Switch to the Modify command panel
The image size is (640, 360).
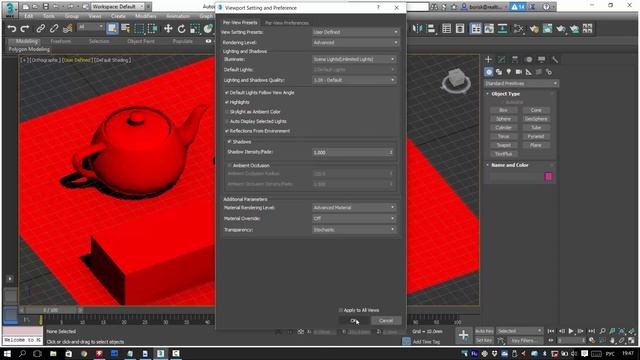click(x=502, y=60)
